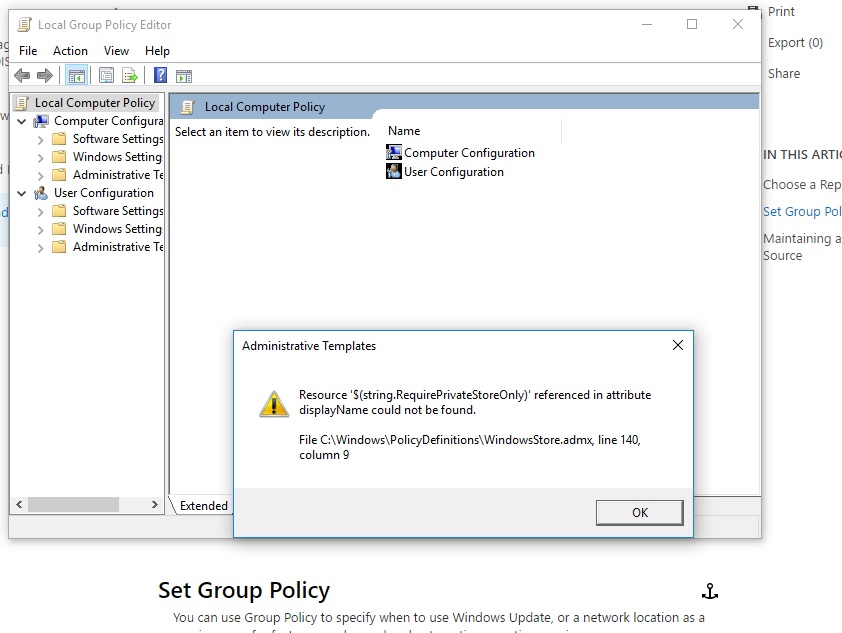
Task: Open Set Group Pol... article link
Action: [802, 212]
